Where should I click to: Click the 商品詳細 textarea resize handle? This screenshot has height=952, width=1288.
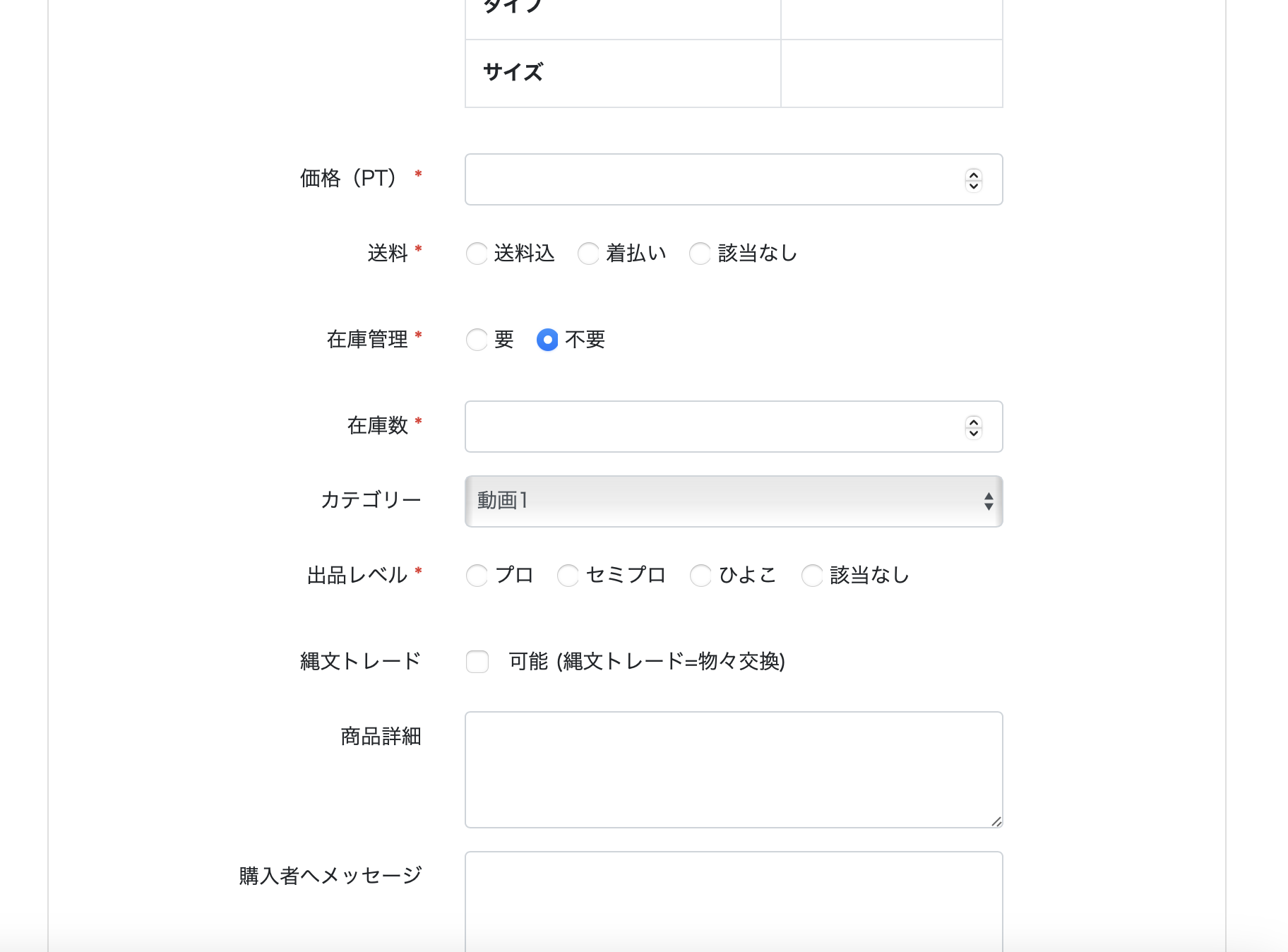(x=996, y=821)
